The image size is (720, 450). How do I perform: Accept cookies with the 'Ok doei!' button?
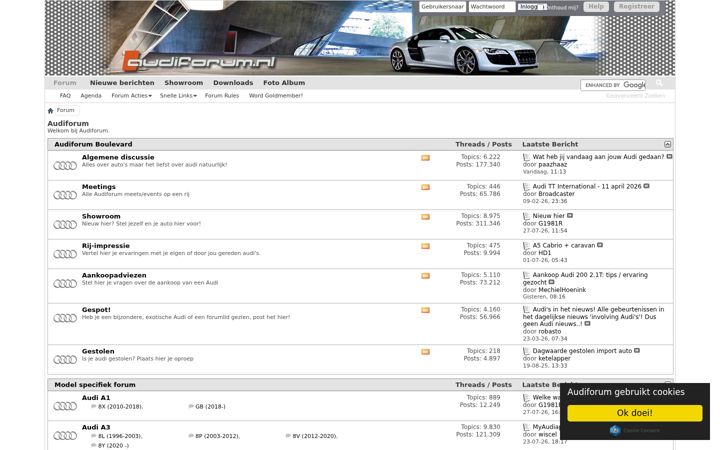click(635, 413)
